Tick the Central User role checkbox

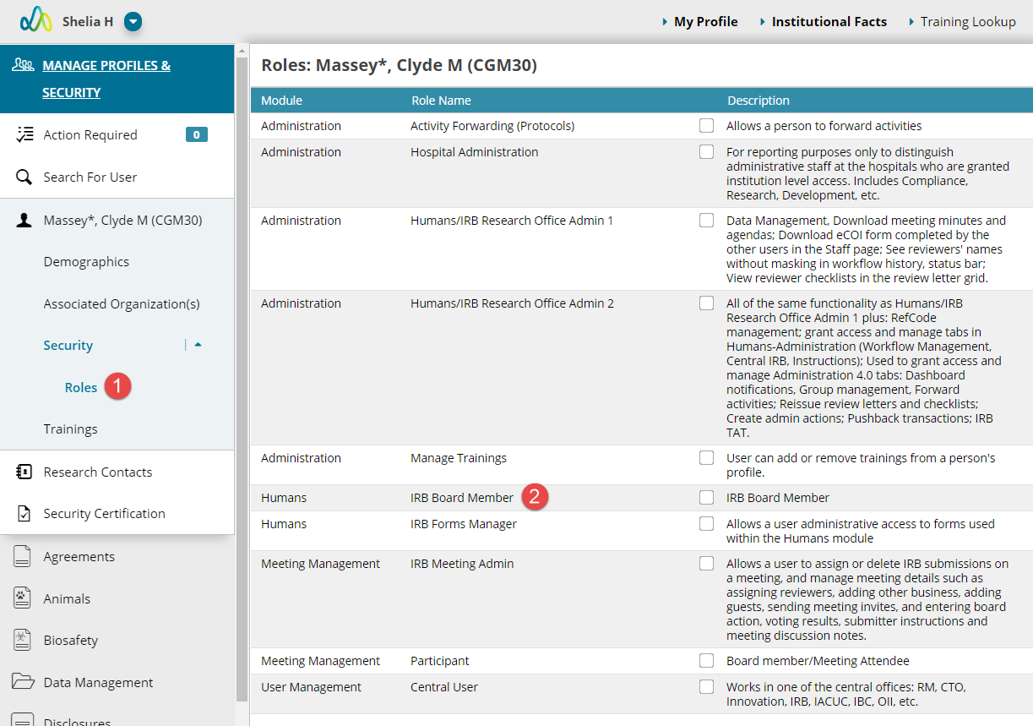[706, 686]
